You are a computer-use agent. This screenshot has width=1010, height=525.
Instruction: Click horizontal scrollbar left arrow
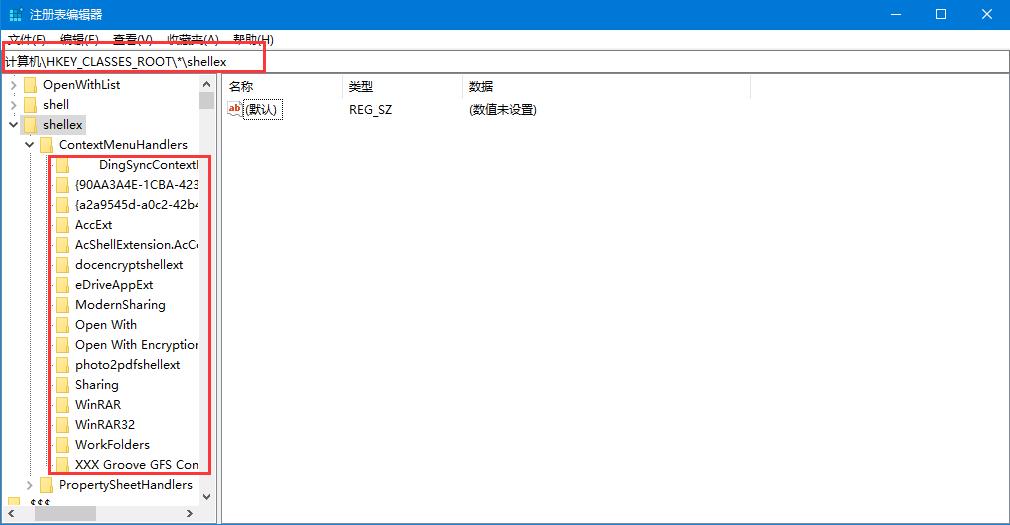pyautogui.click(x=11, y=513)
